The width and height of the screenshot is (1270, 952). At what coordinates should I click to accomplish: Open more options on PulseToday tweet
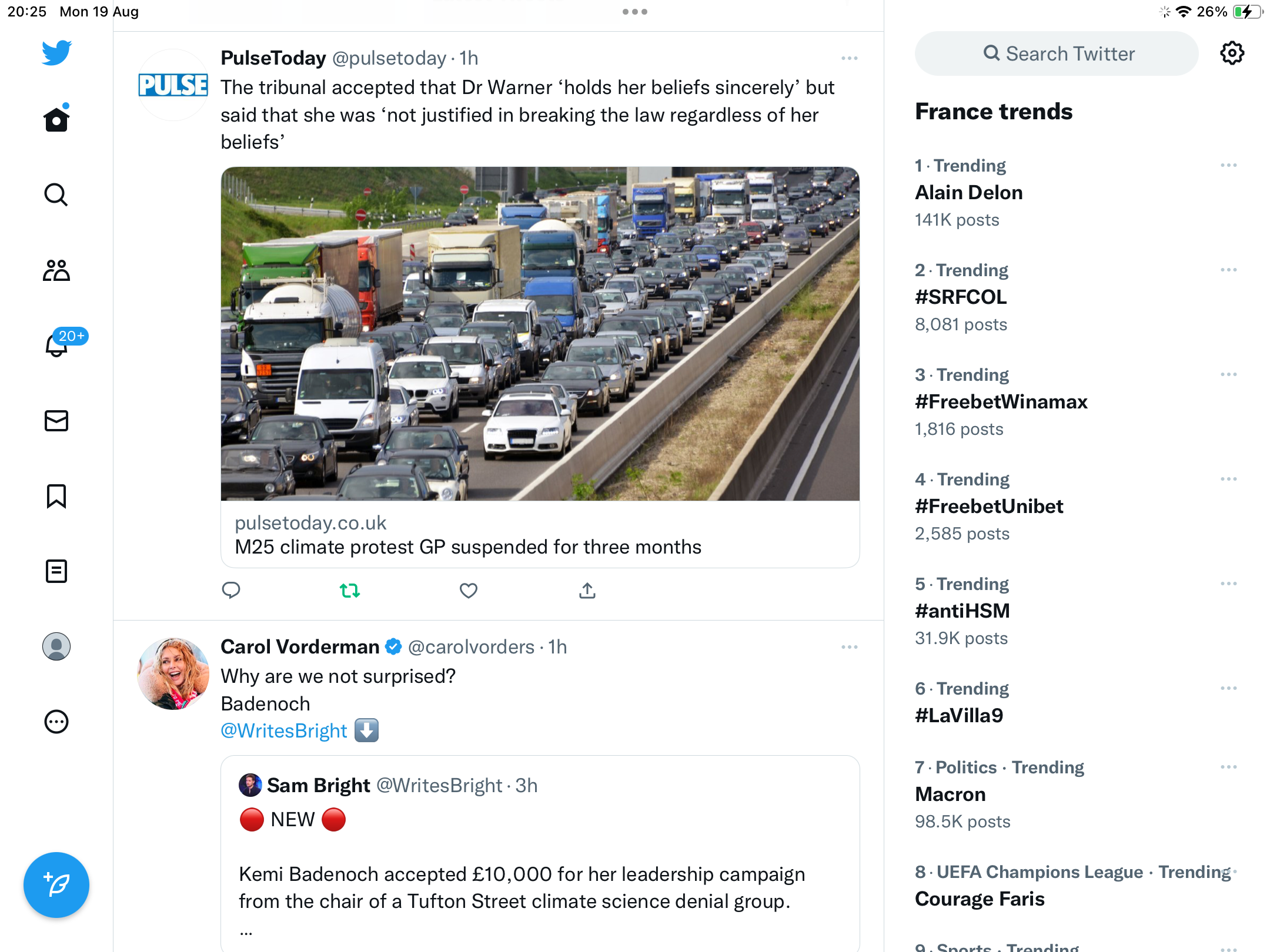click(x=850, y=58)
